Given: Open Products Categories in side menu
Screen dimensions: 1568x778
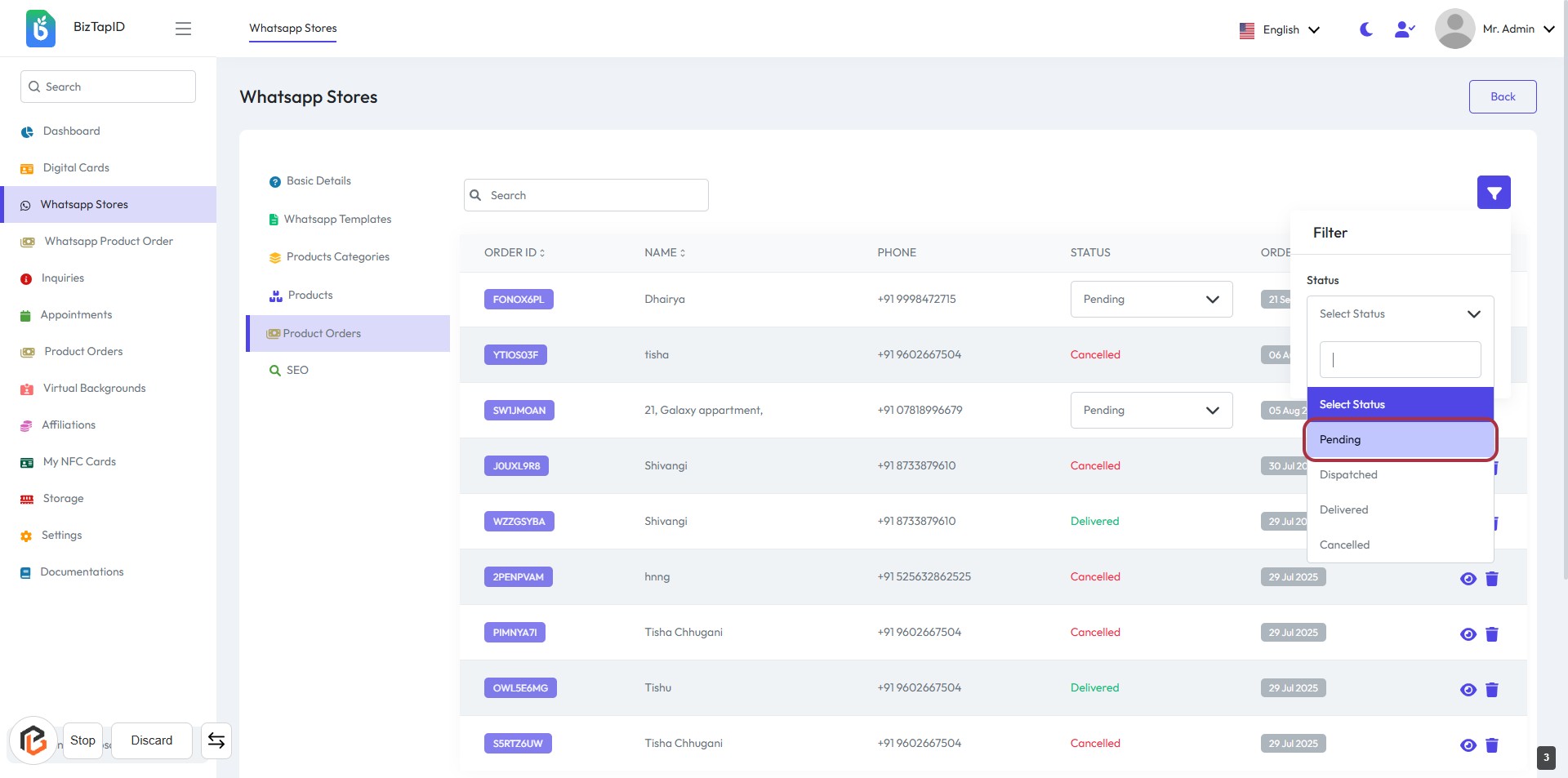Looking at the screenshot, I should [337, 257].
